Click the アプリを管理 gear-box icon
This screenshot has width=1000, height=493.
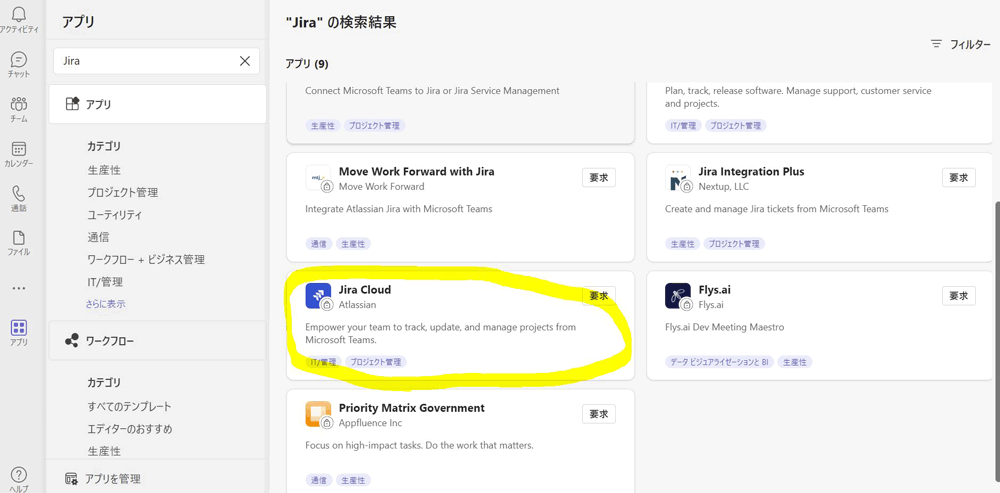click(x=72, y=479)
